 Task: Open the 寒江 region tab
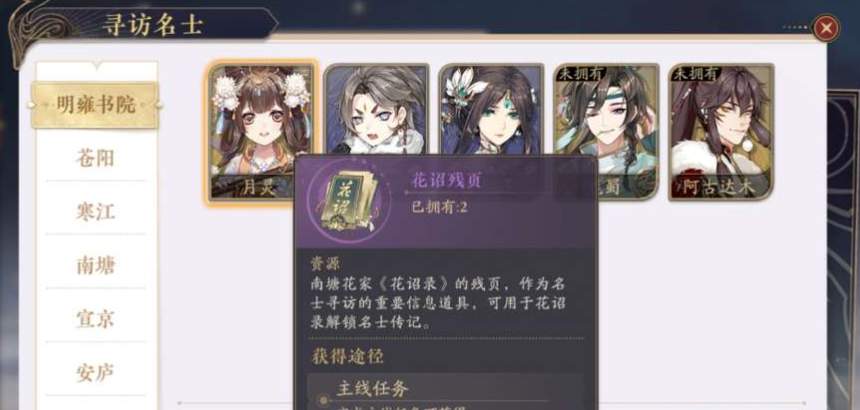pos(95,212)
